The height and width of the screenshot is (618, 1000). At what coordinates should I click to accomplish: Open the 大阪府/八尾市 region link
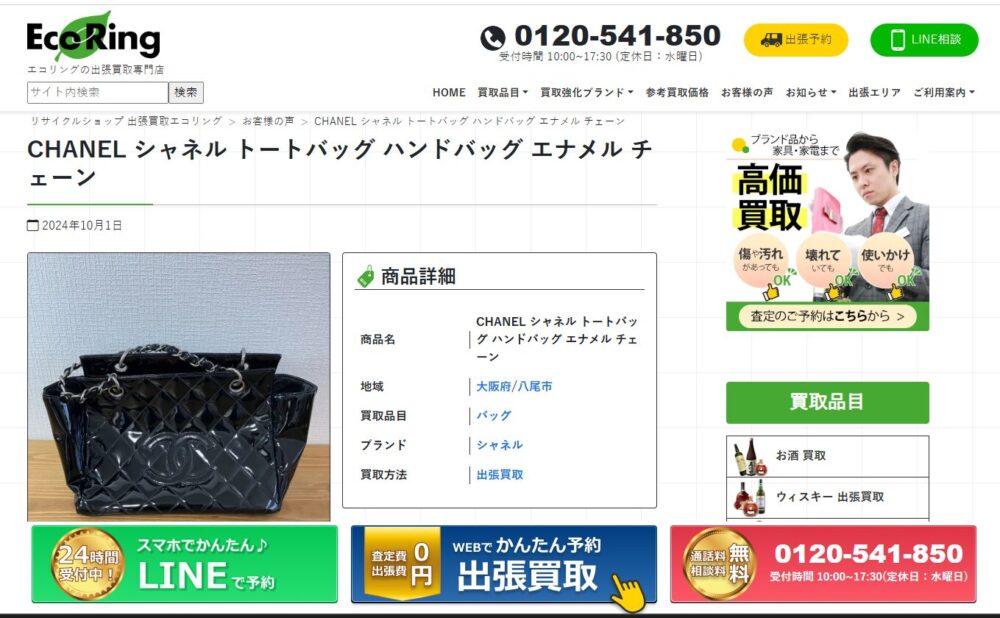click(x=514, y=386)
